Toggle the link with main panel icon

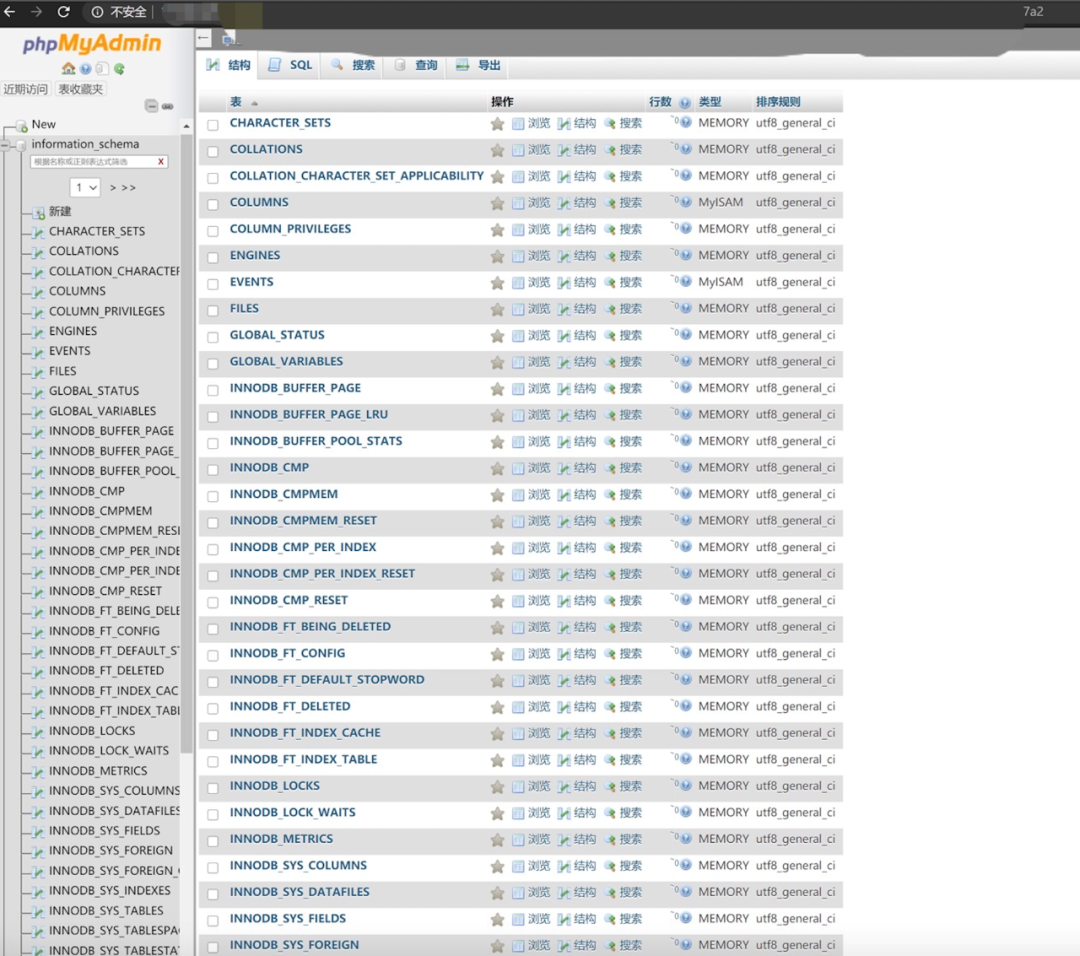[167, 106]
